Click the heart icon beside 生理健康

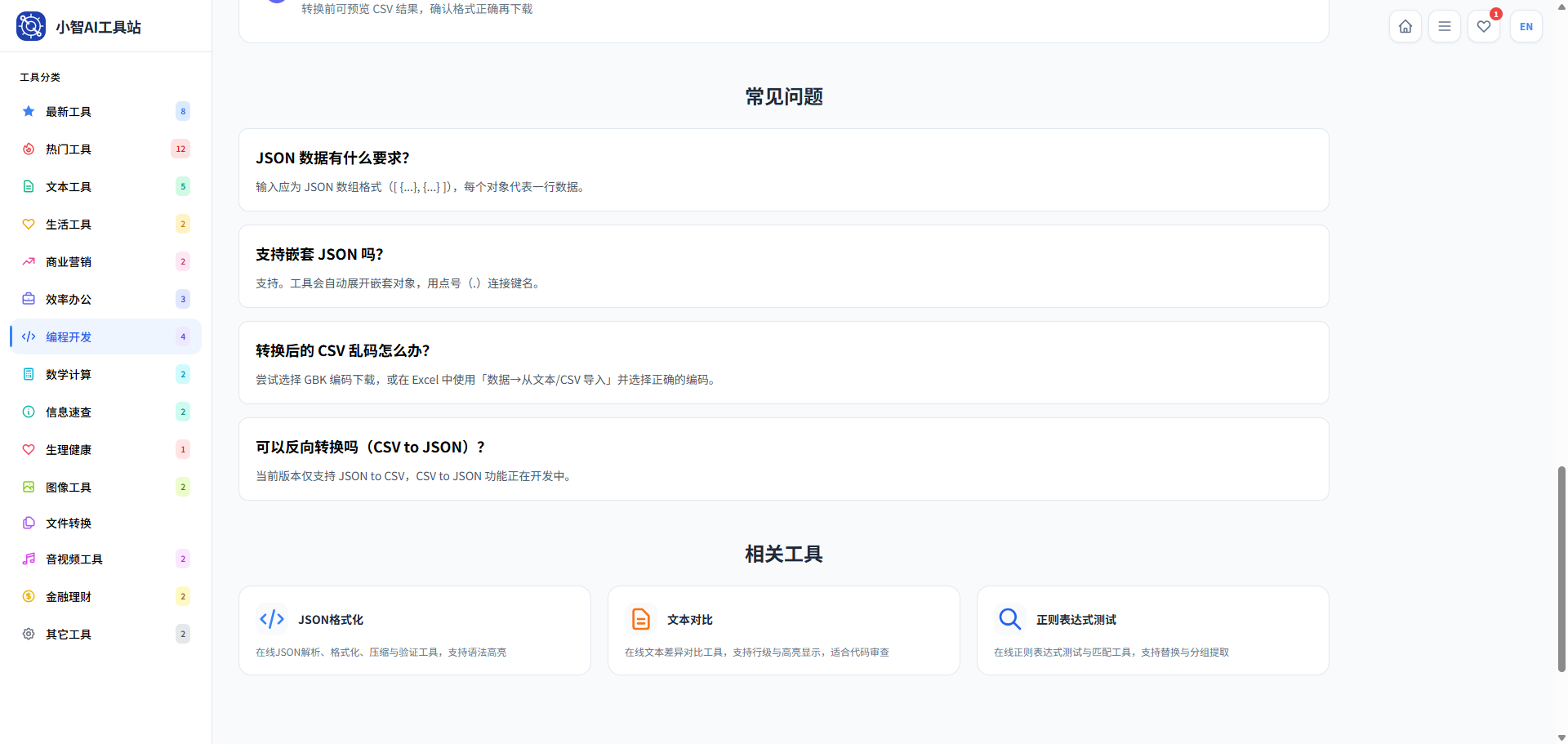[x=29, y=449]
